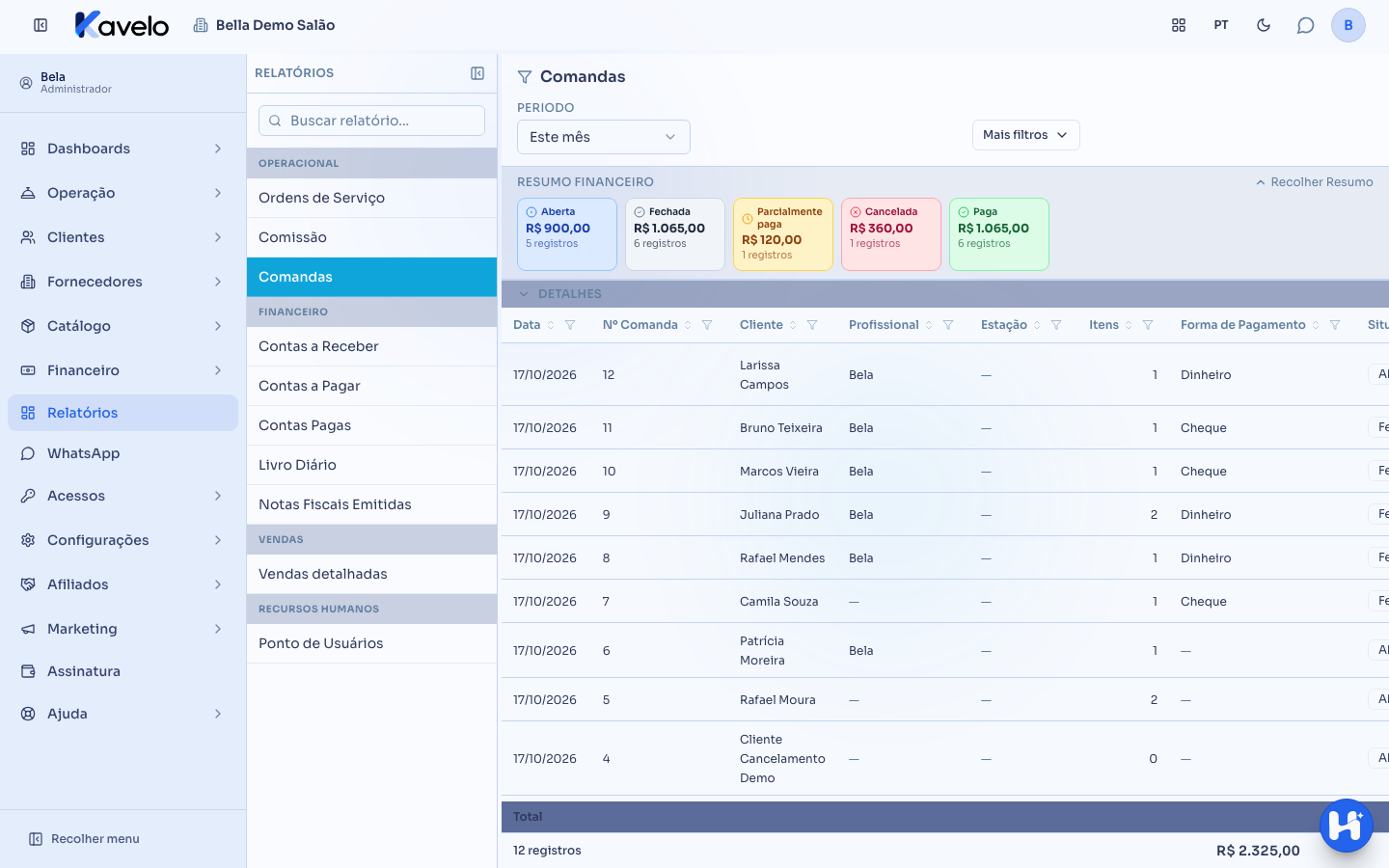Open the Este mês period dropdown

point(604,137)
